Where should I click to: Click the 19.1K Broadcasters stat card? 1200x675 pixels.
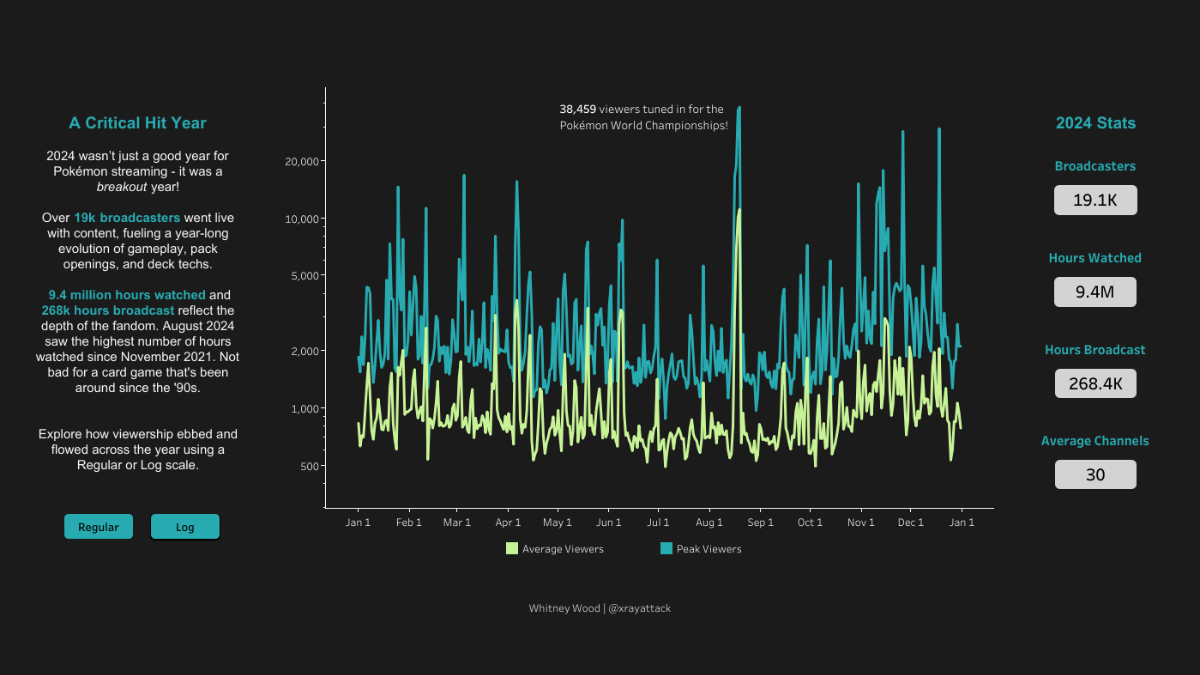pos(1095,200)
